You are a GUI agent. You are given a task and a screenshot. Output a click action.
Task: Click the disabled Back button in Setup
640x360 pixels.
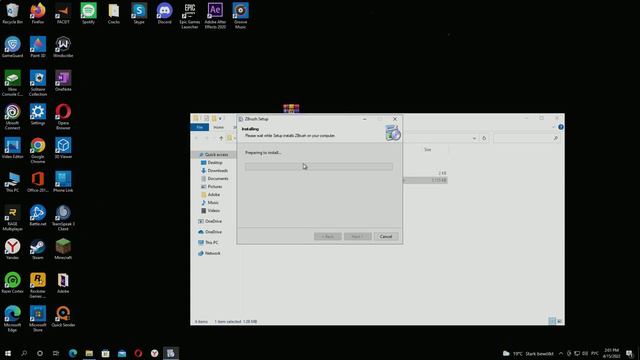[x=328, y=236]
